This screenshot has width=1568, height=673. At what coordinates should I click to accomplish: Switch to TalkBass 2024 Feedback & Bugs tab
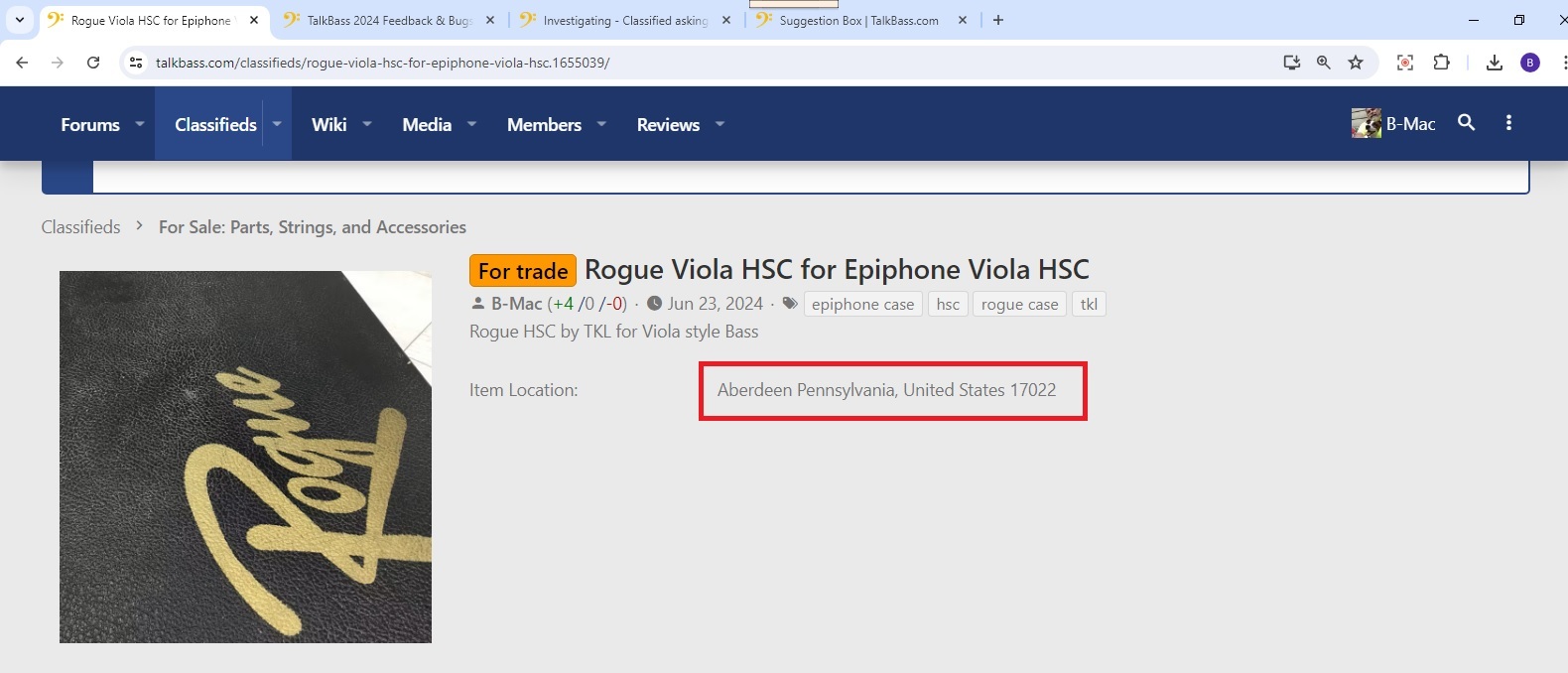(x=389, y=20)
